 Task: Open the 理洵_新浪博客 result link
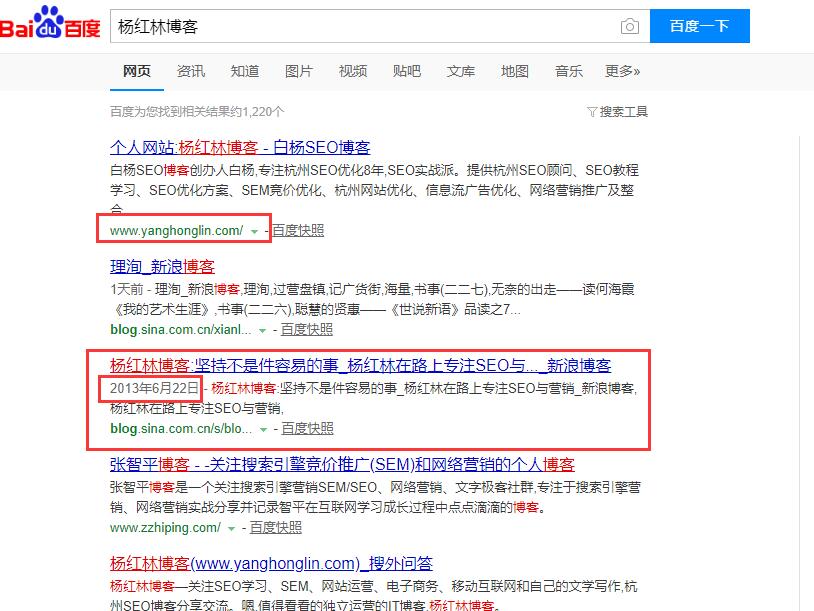162,267
